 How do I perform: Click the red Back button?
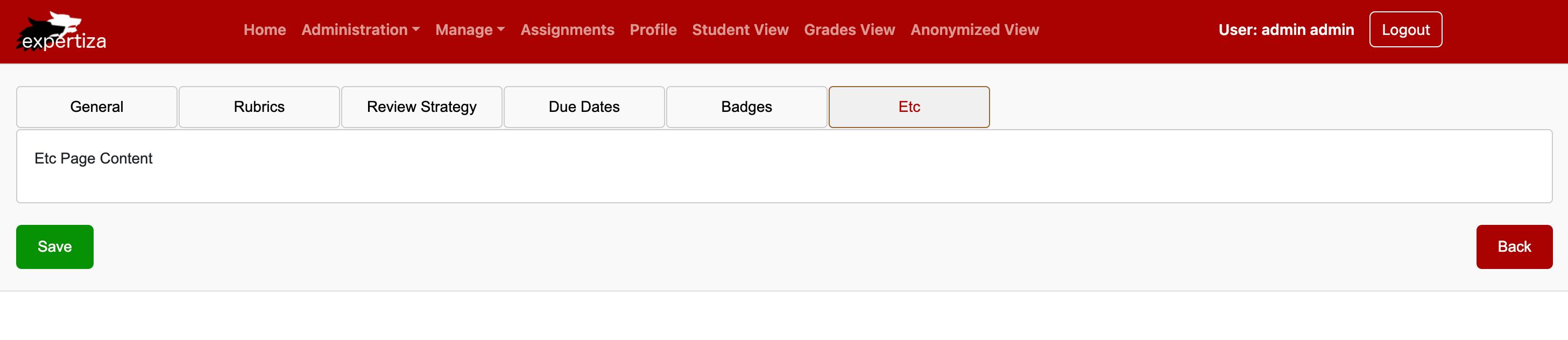[1513, 247]
